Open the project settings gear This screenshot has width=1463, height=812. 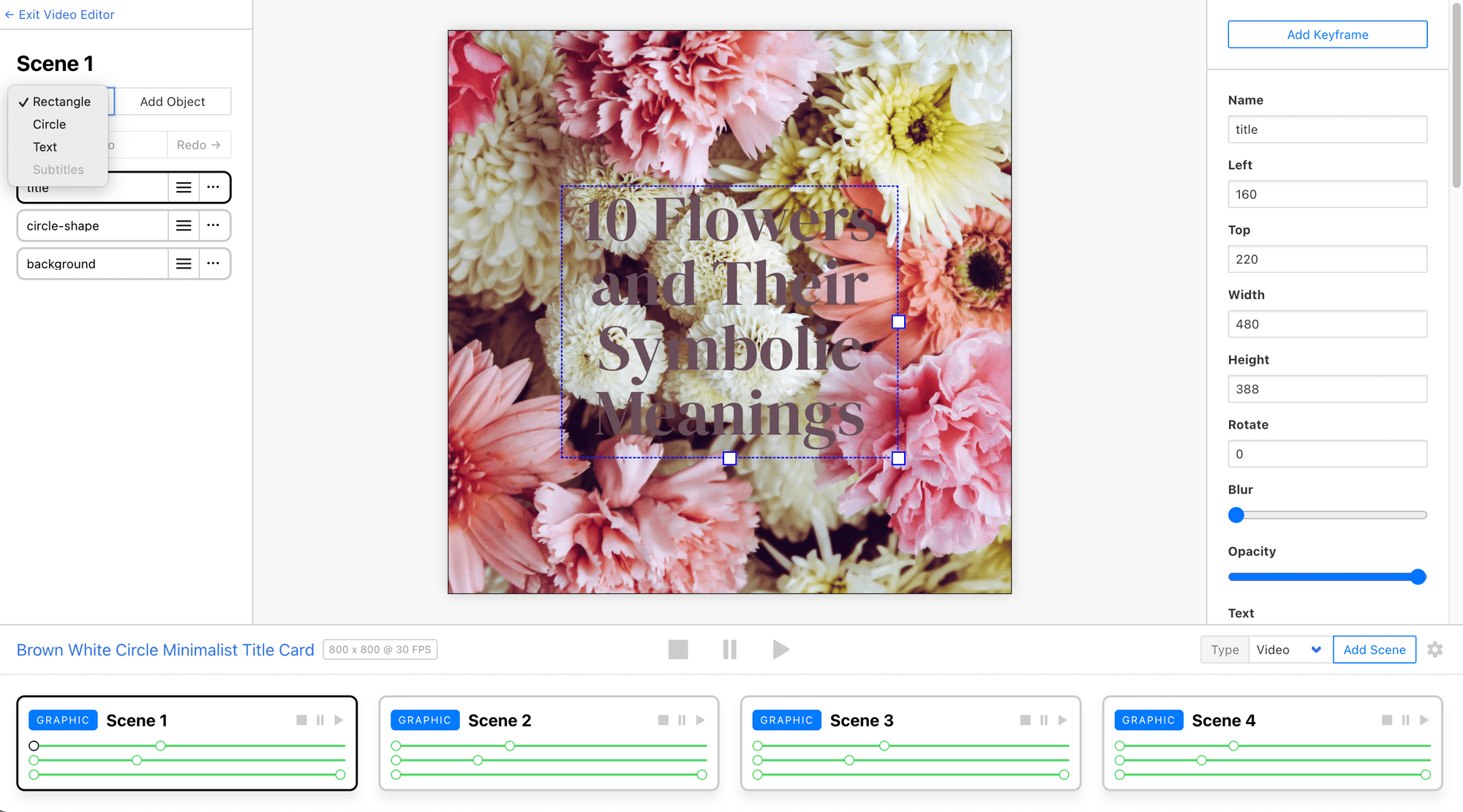1435,650
